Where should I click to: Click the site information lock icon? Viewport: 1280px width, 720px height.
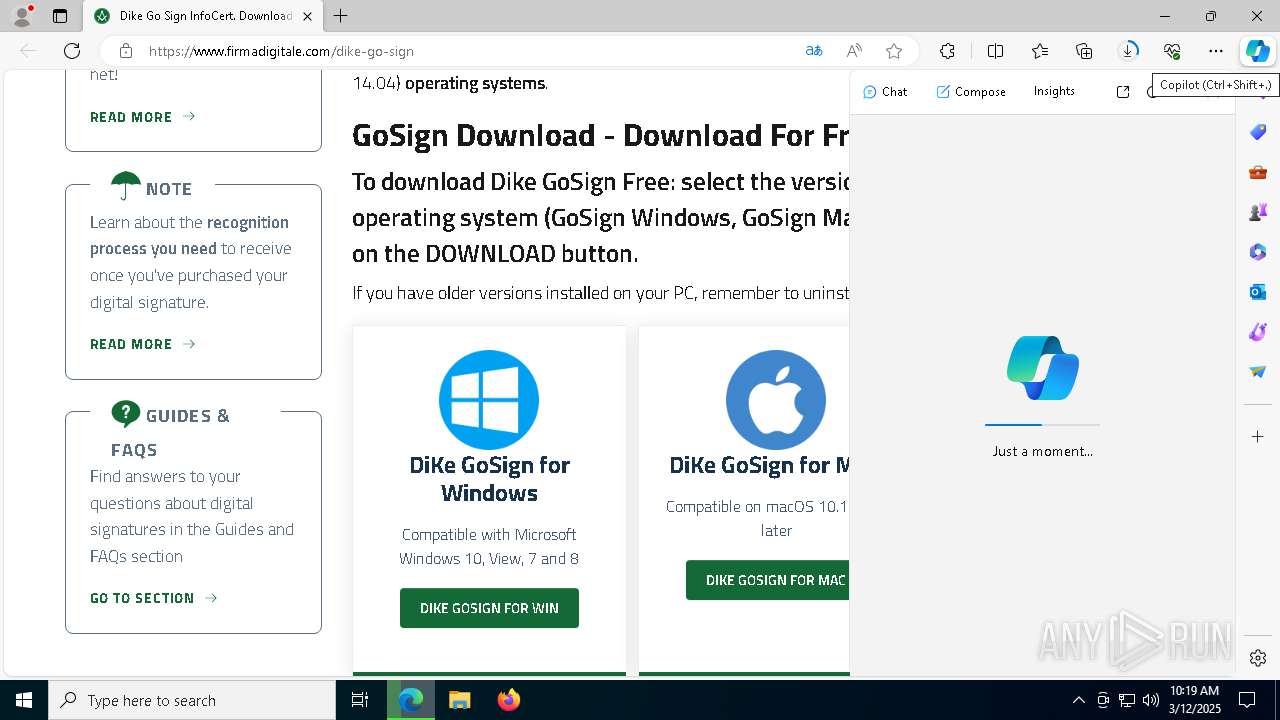tap(125, 51)
